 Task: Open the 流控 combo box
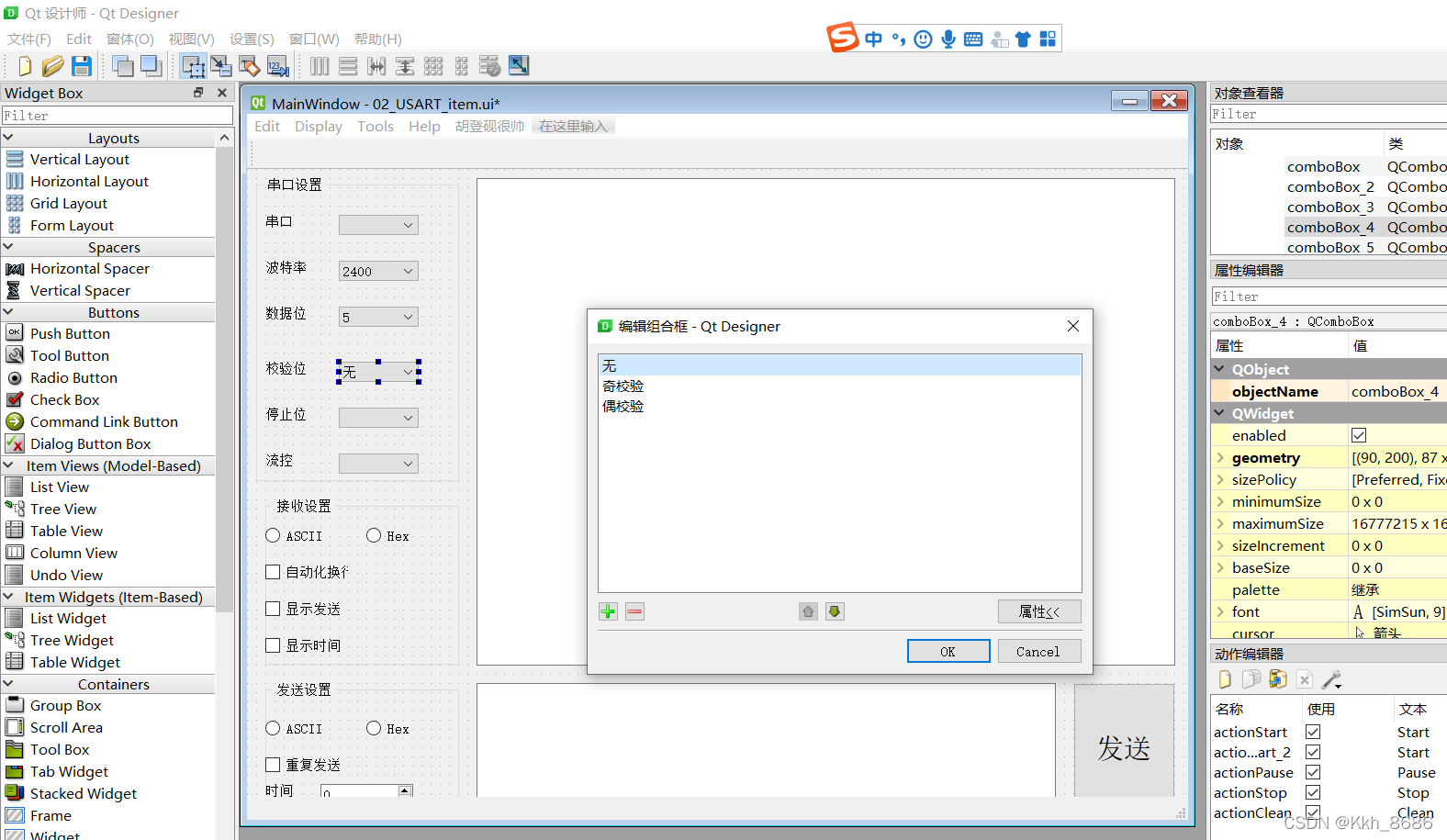(x=378, y=464)
